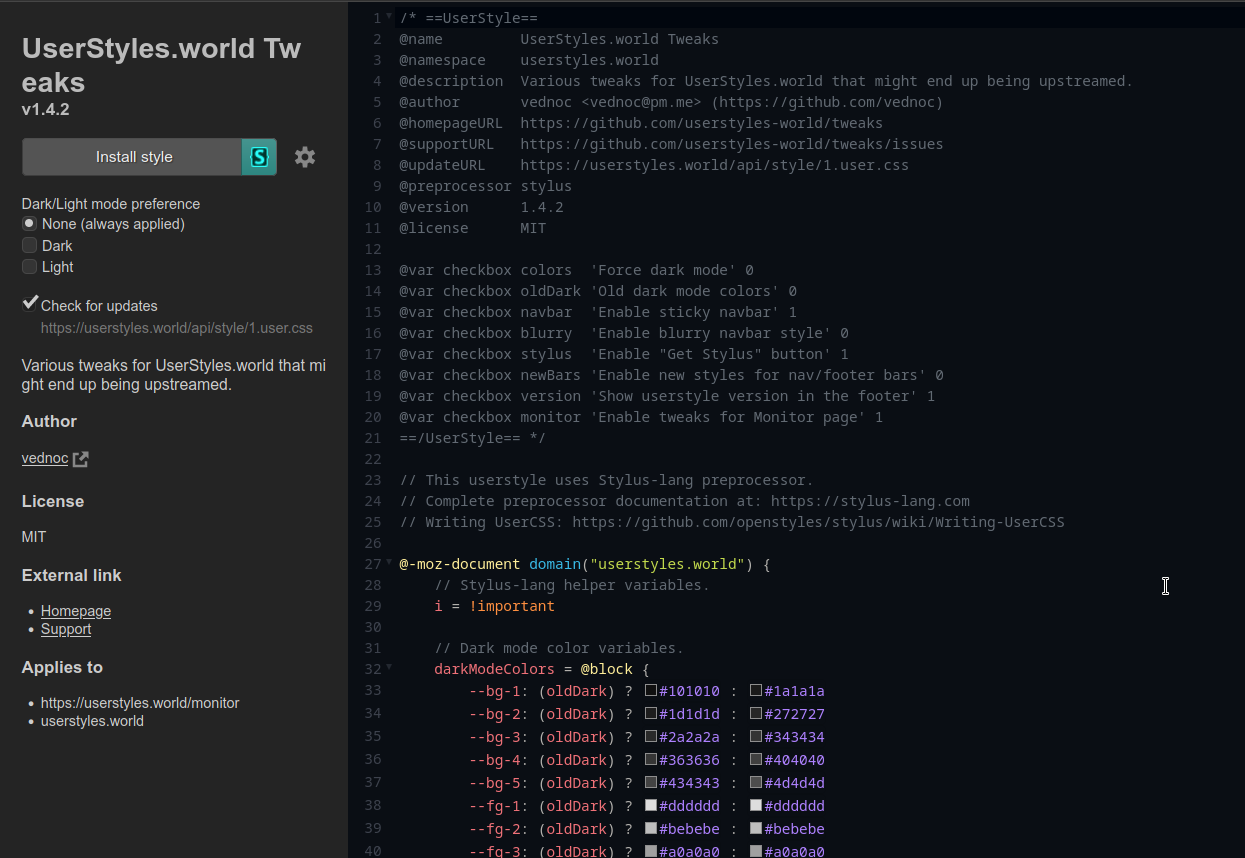Open the vednoc author link
This screenshot has width=1245, height=858.
[x=44, y=458]
